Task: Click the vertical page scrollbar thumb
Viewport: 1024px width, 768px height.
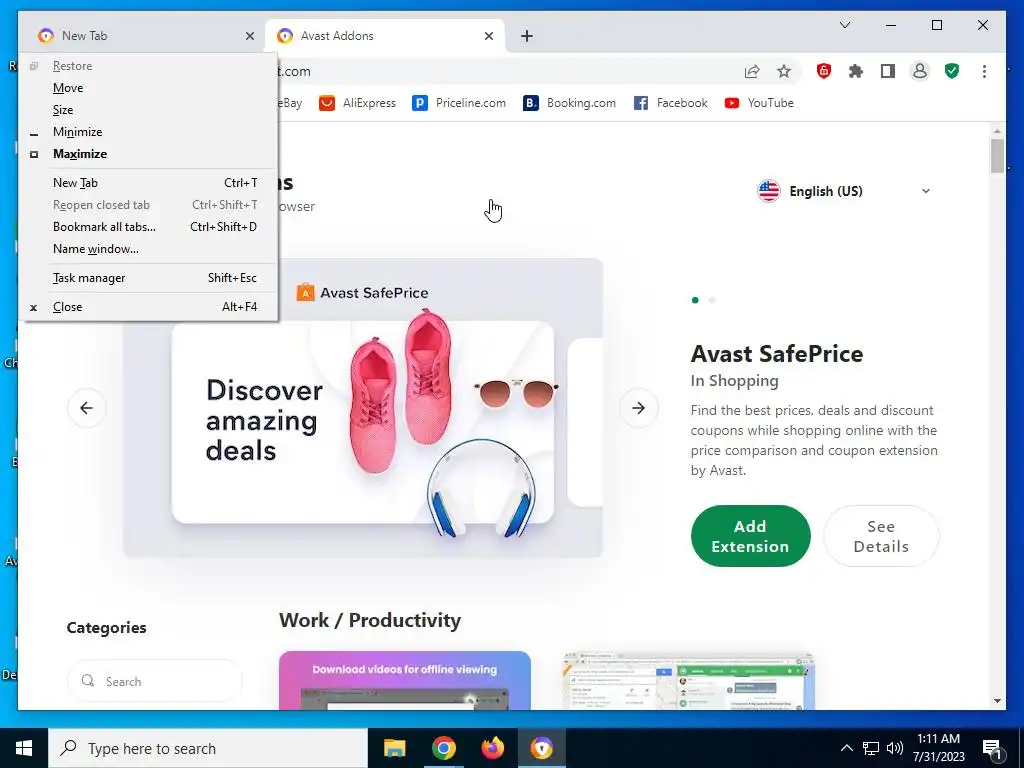Action: 997,156
